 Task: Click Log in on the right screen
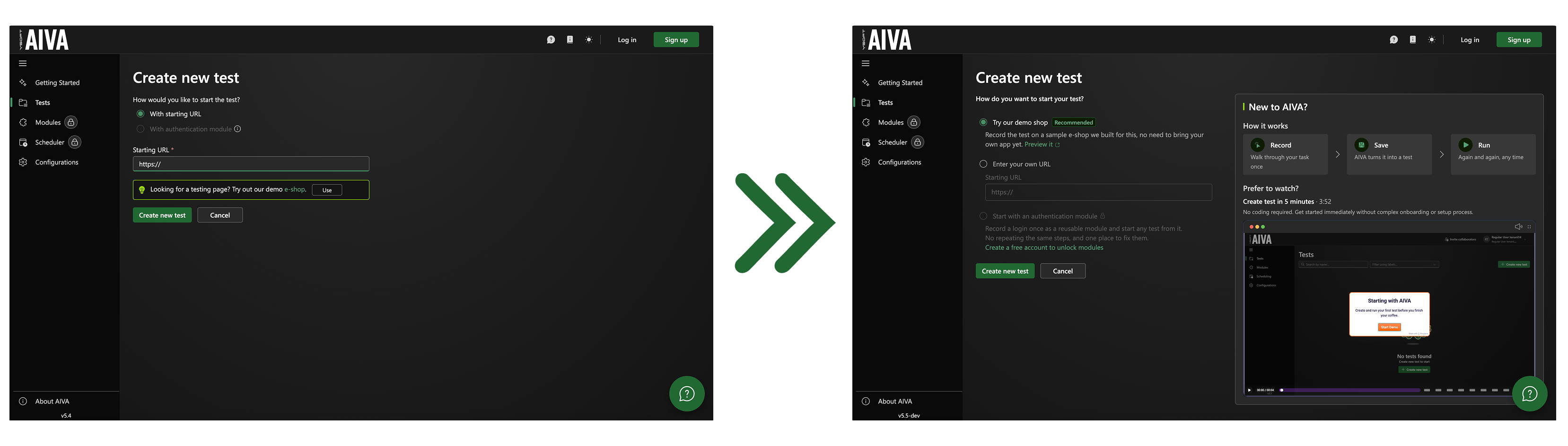click(x=1470, y=40)
